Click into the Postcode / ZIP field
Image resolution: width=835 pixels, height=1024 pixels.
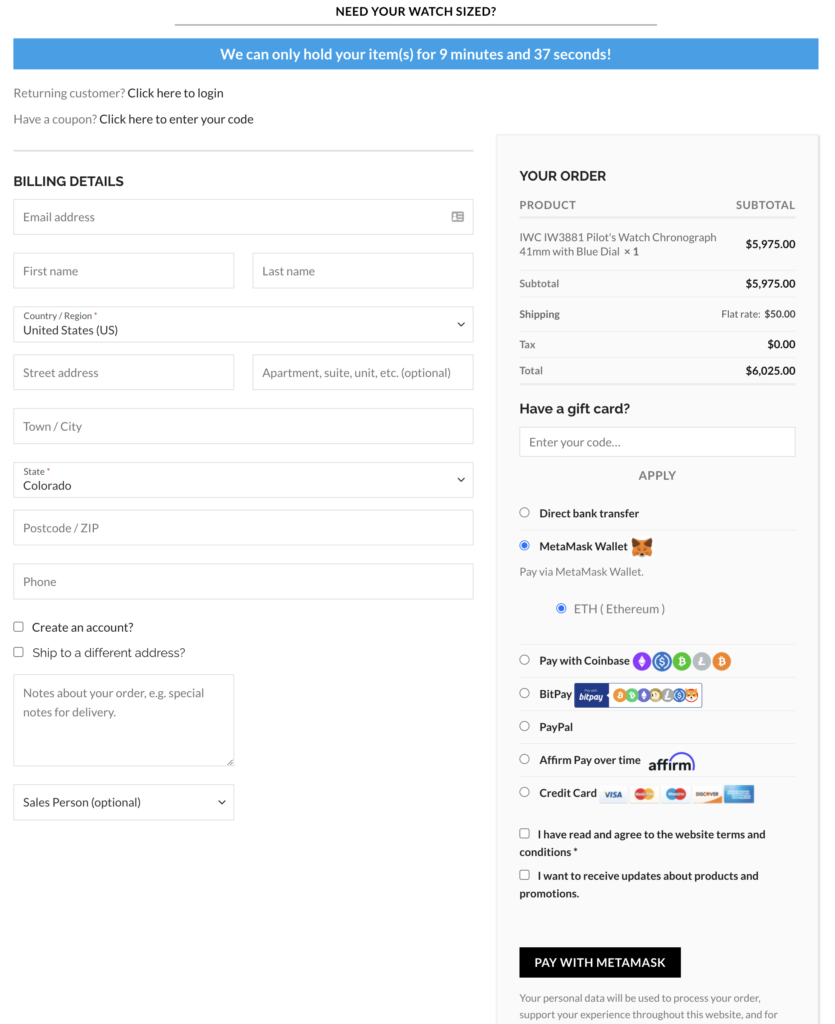tap(243, 528)
